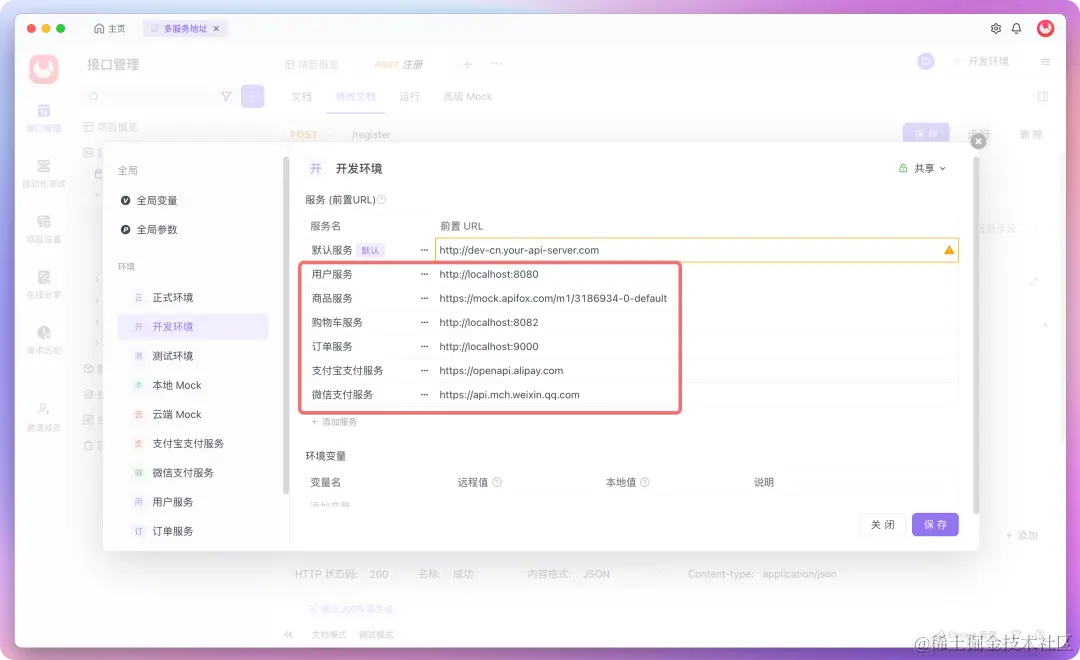Click the 关闭 button

click(x=882, y=525)
